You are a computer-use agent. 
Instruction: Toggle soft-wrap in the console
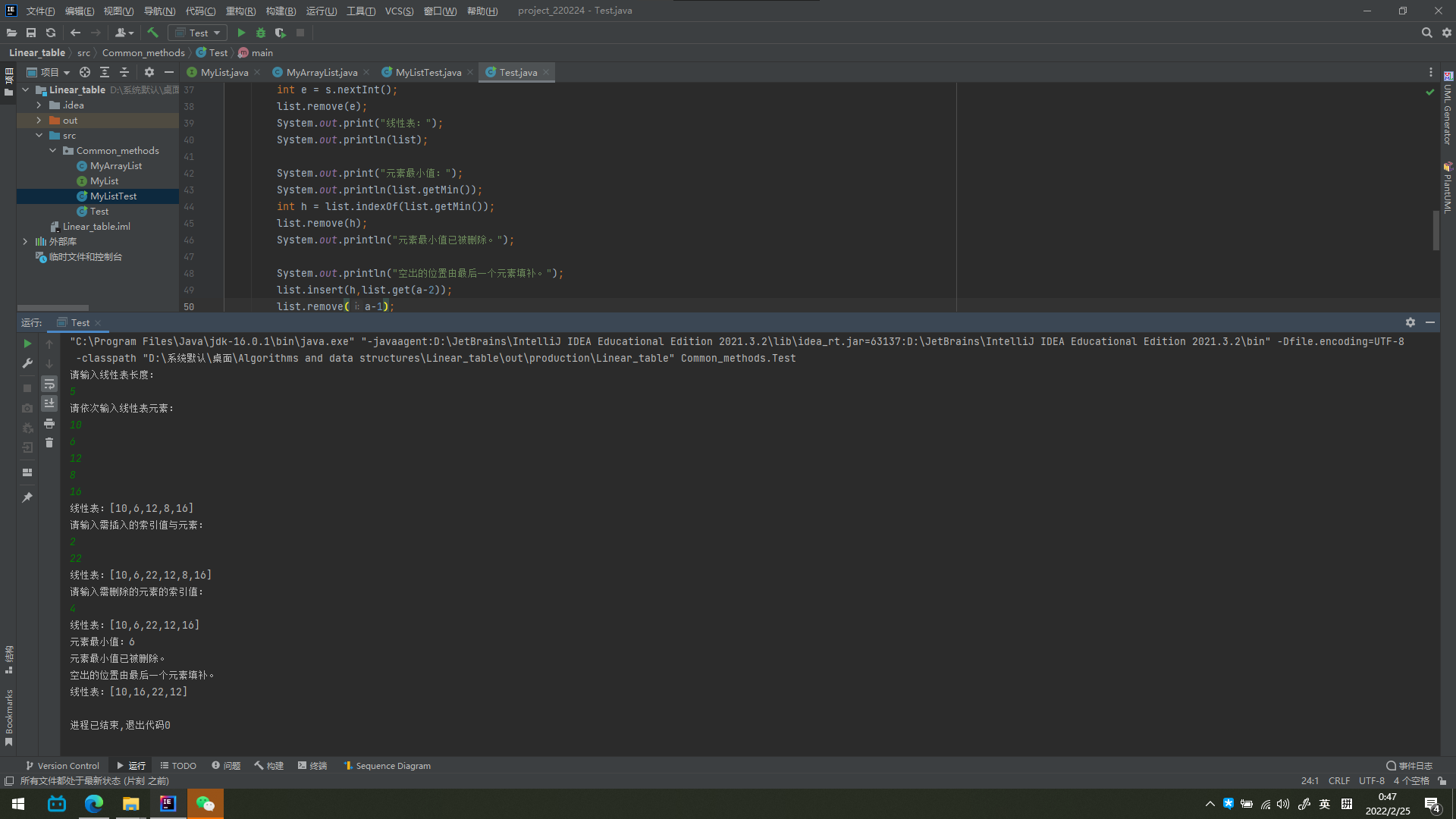49,384
